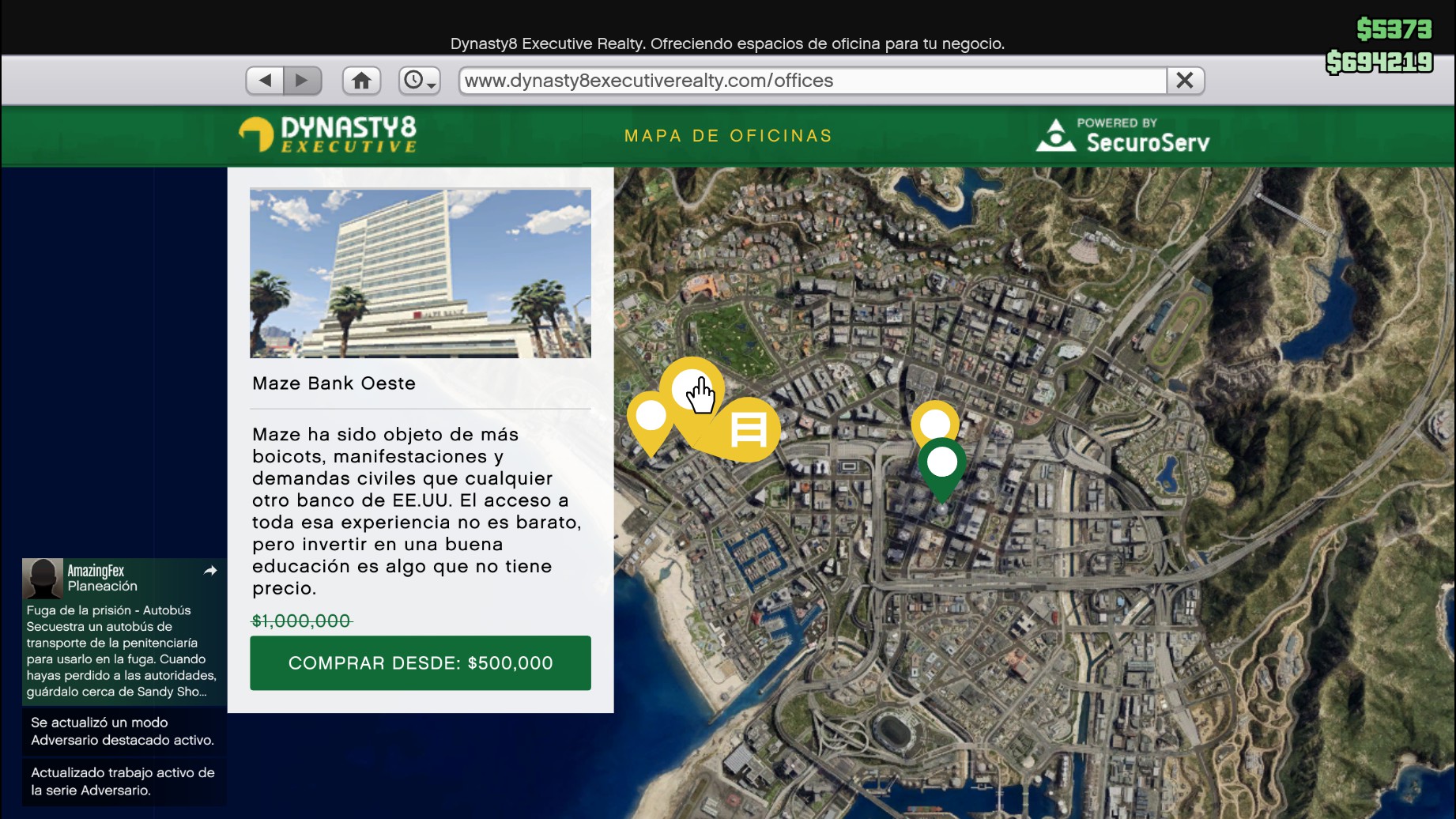Click the AmazingFex player avatar
The image size is (1456, 819).
click(43, 579)
